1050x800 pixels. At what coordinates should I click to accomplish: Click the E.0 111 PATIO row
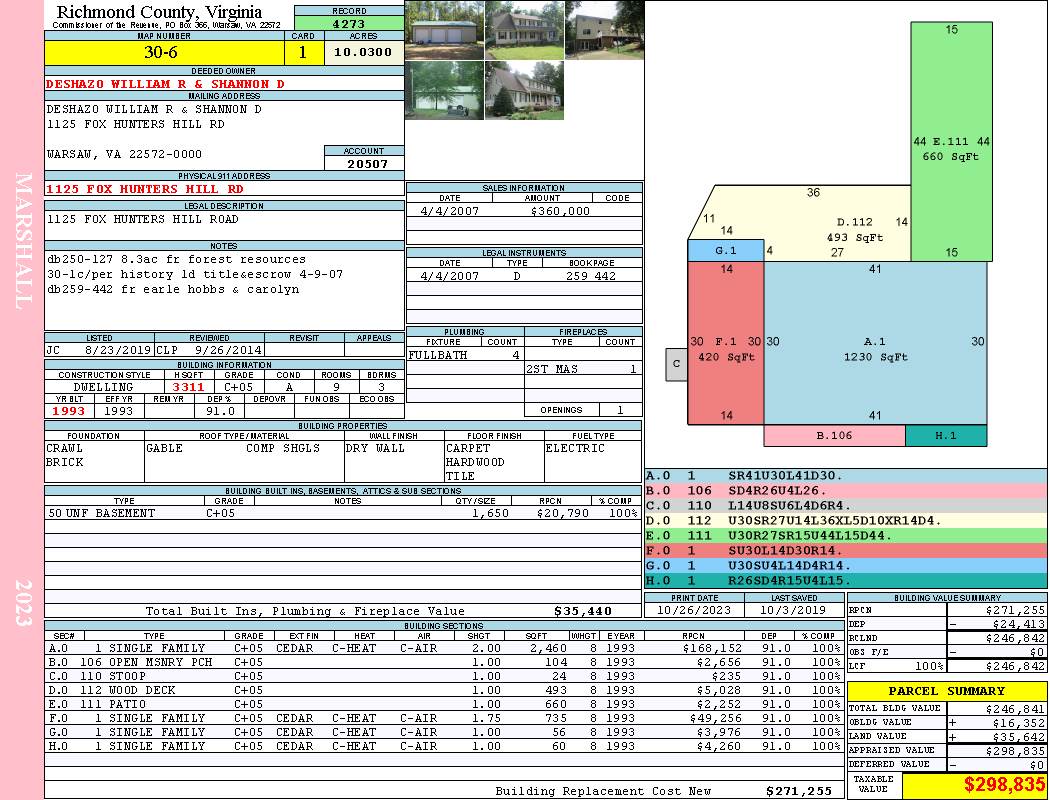point(445,704)
